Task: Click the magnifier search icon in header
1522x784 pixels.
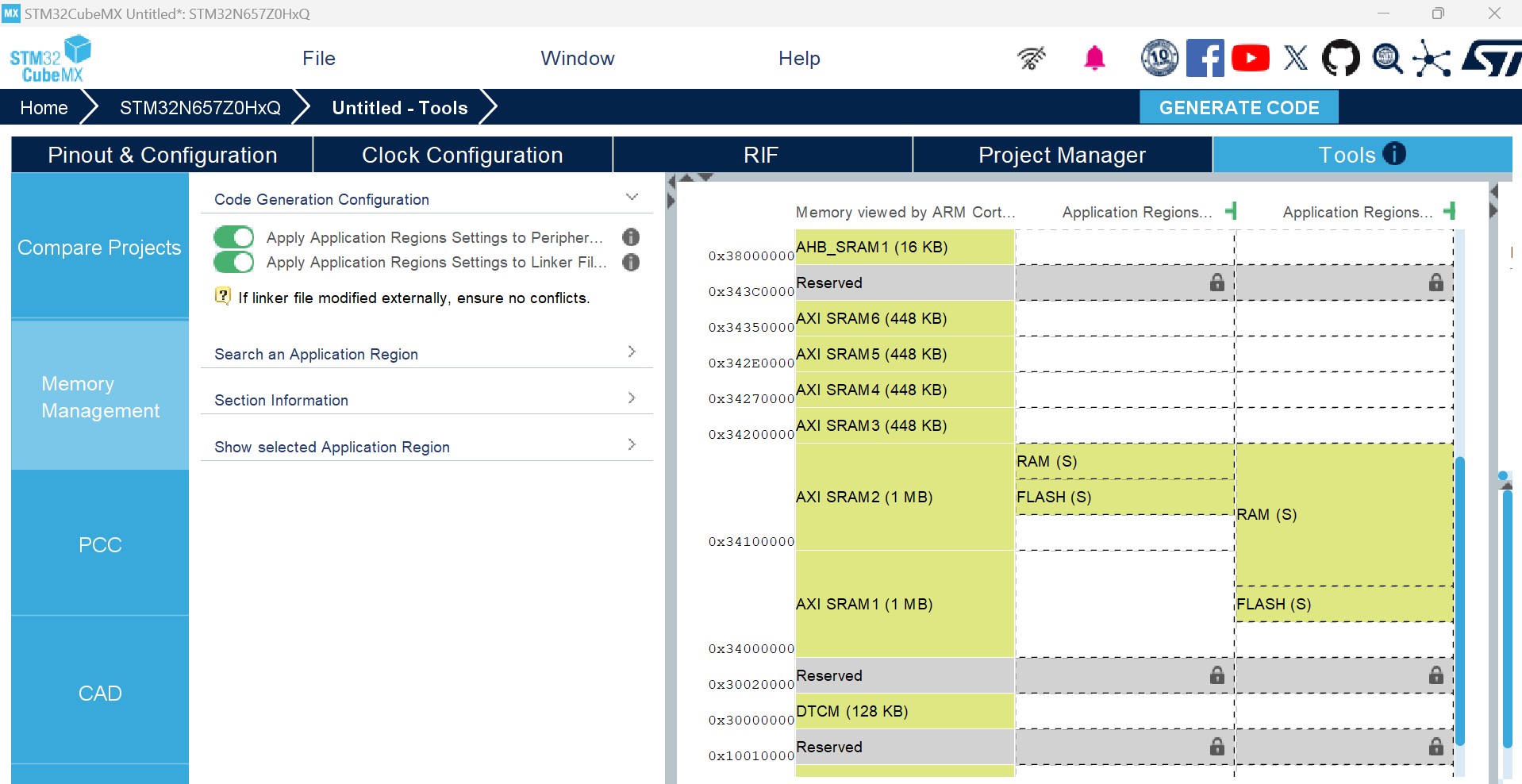Action: coord(1387,58)
